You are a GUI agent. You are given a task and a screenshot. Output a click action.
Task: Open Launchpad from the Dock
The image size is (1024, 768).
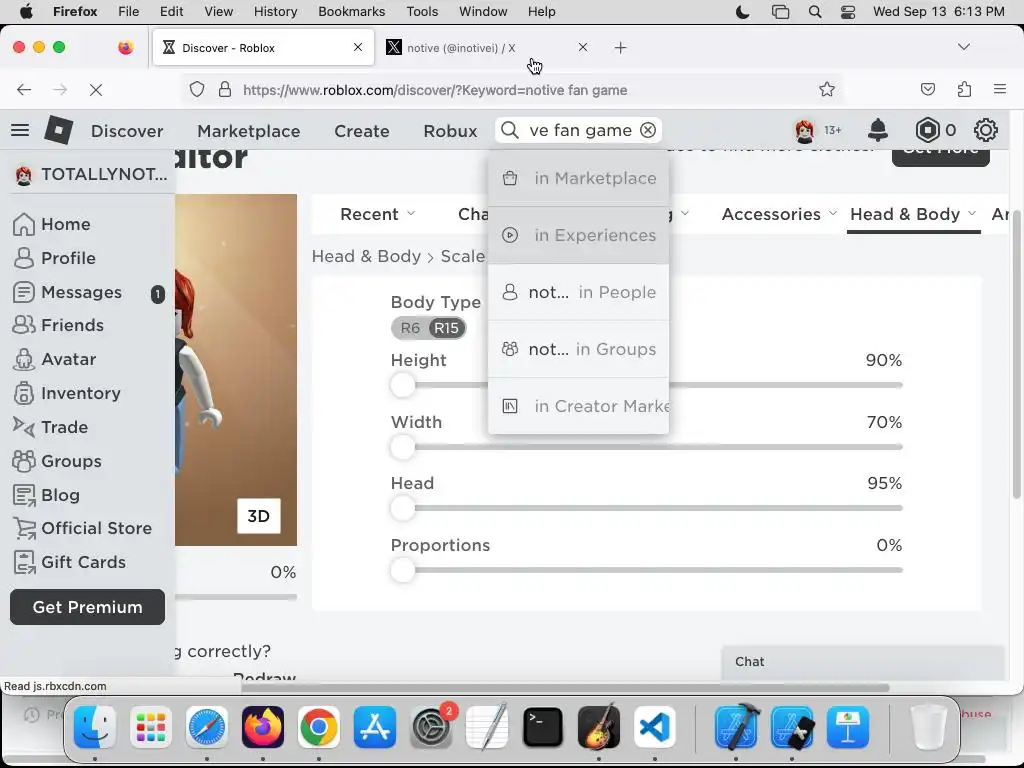point(151,727)
